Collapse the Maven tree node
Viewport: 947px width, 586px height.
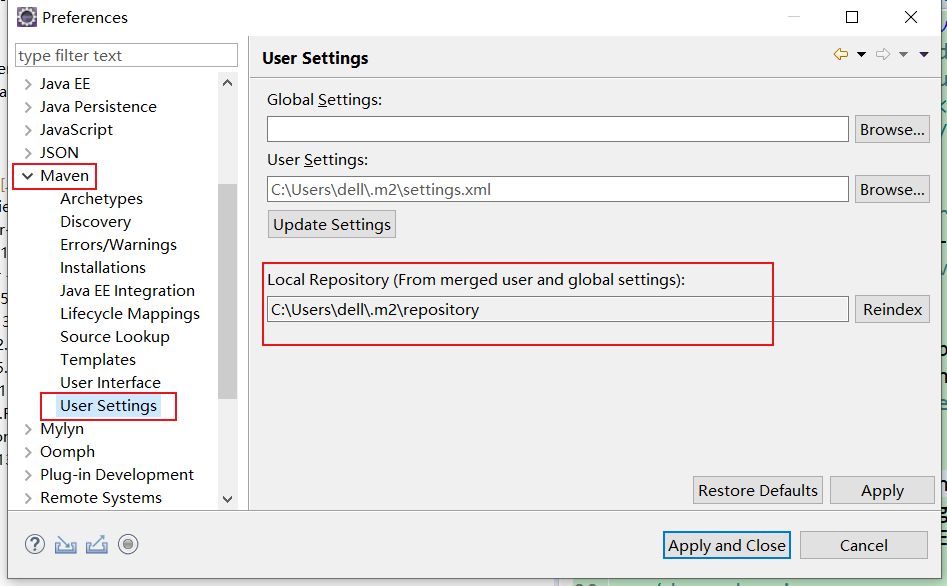26,176
